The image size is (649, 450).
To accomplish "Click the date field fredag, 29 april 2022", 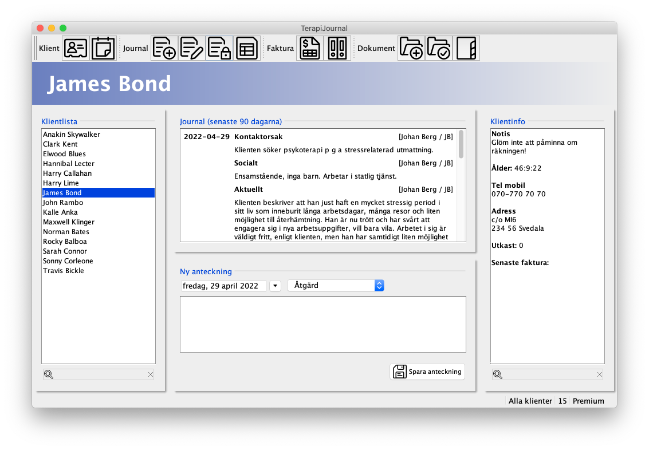I will (x=224, y=286).
